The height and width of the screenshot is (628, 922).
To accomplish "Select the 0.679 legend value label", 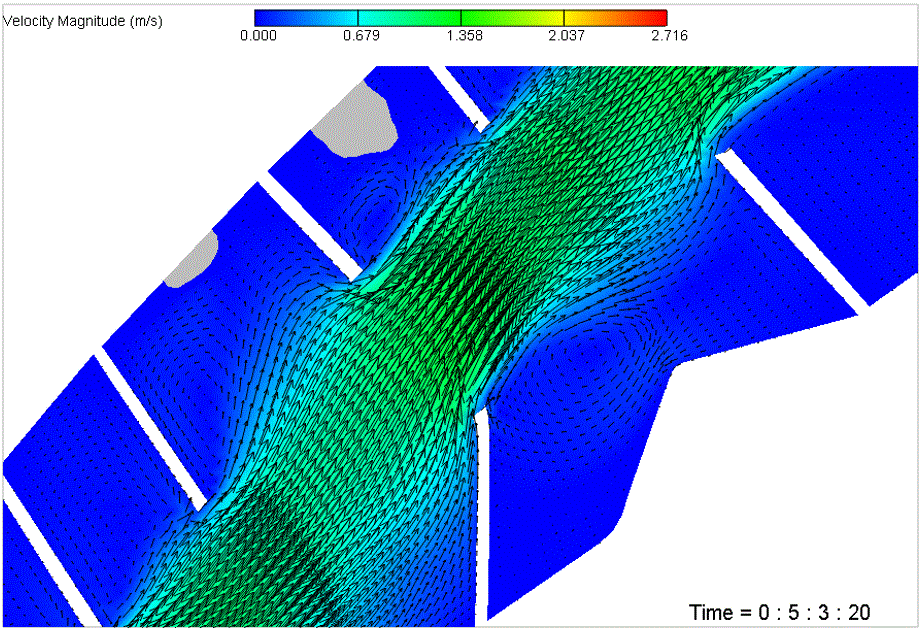I will 360,36.
